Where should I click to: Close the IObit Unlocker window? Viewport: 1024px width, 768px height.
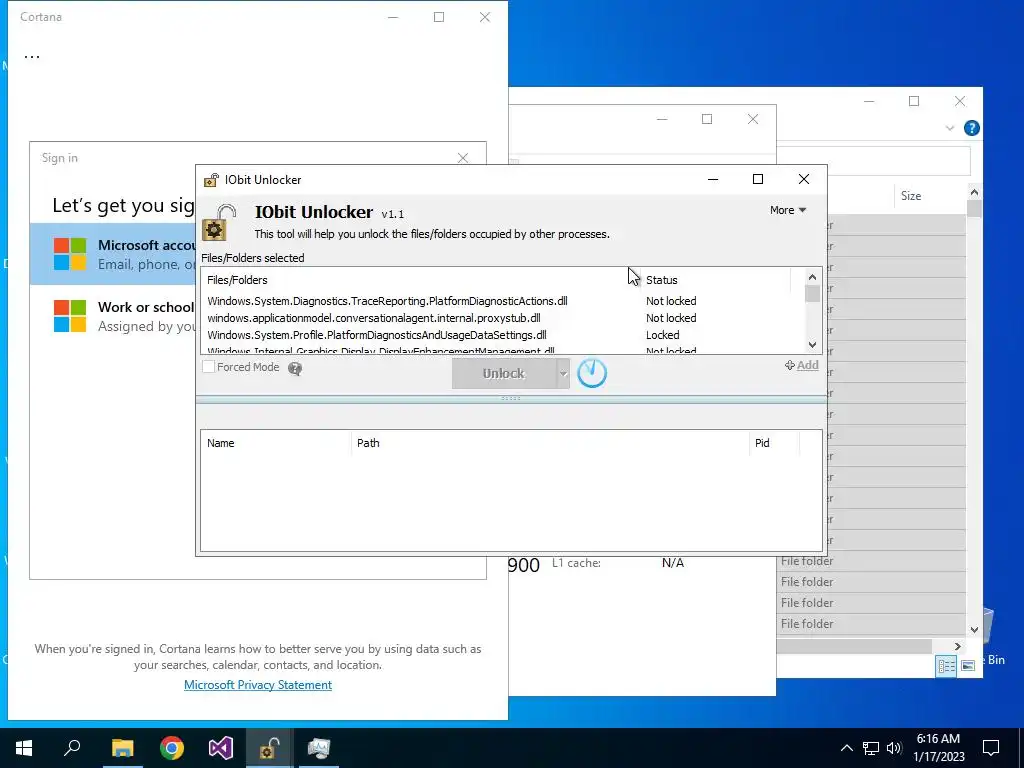point(804,180)
